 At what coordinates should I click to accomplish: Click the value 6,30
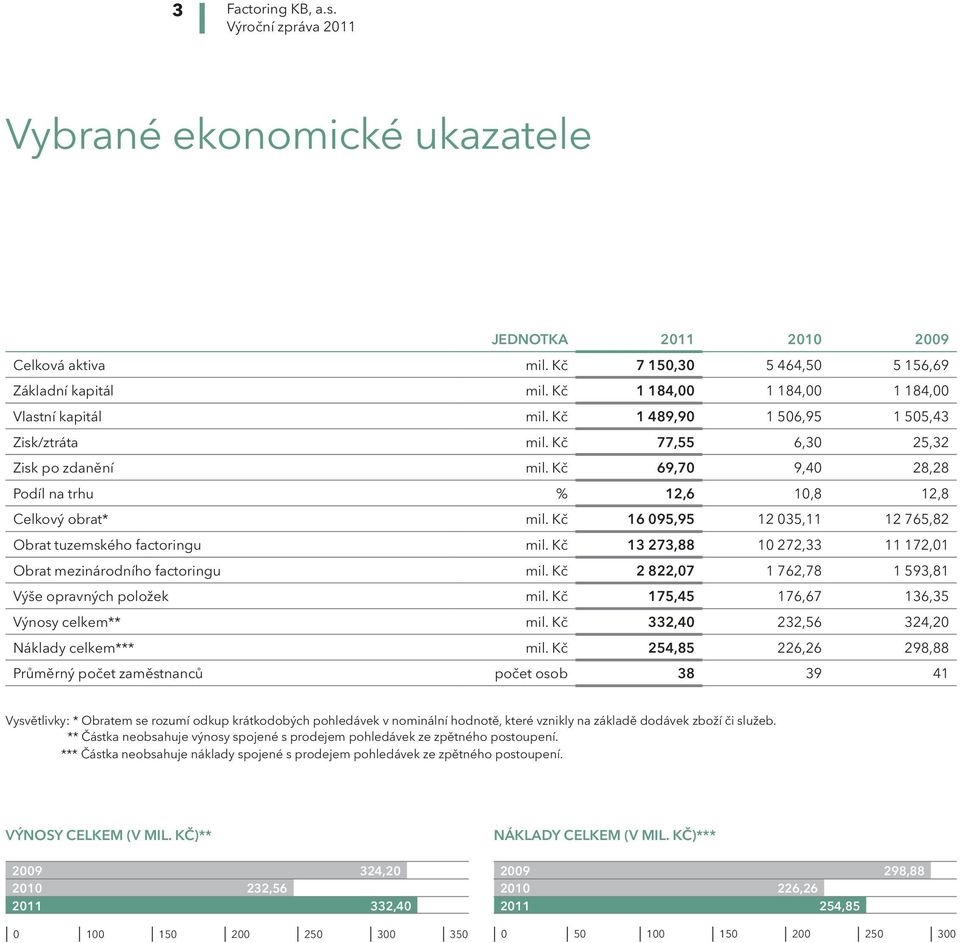point(808,443)
